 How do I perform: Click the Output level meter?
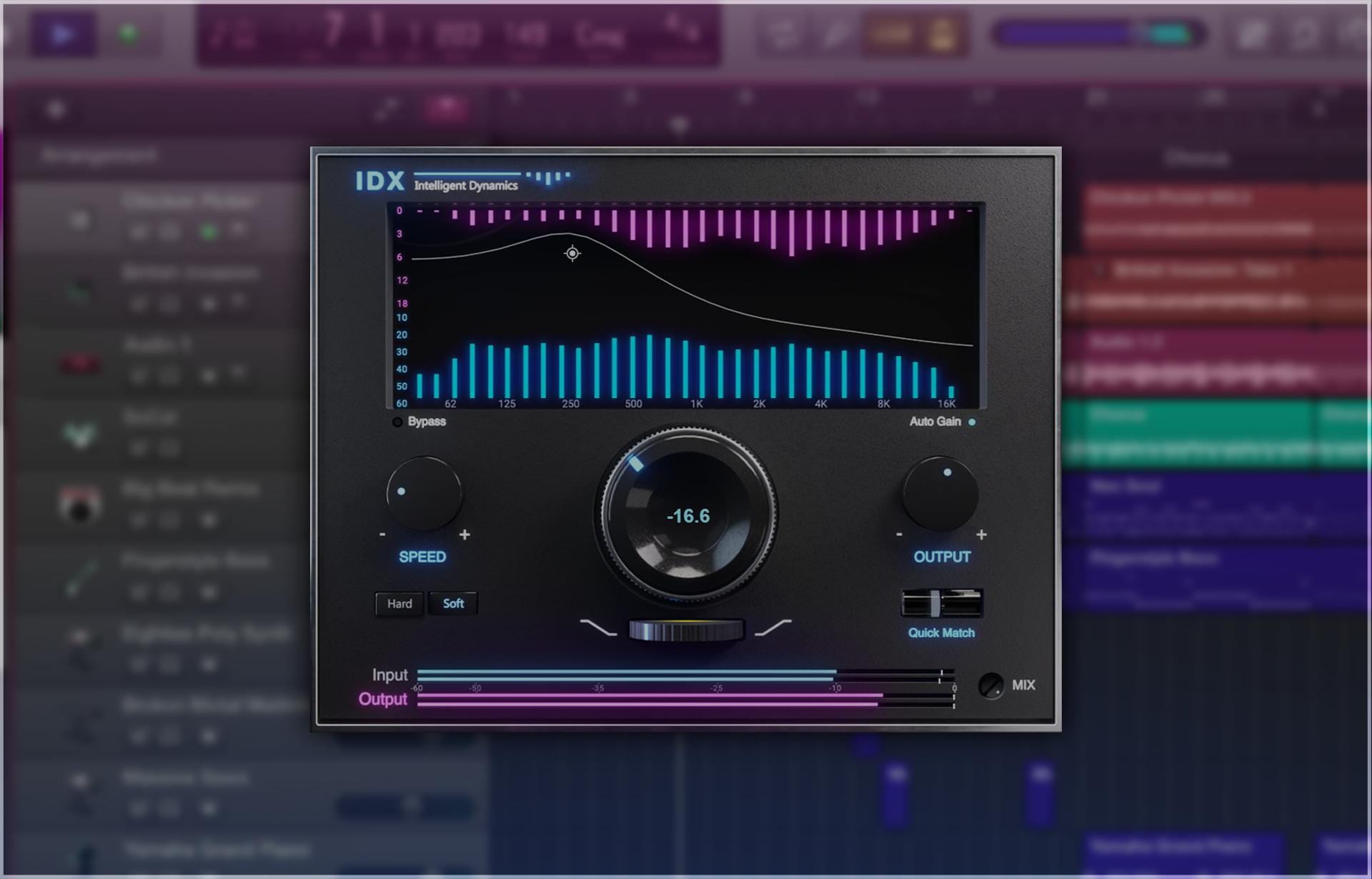[686, 700]
